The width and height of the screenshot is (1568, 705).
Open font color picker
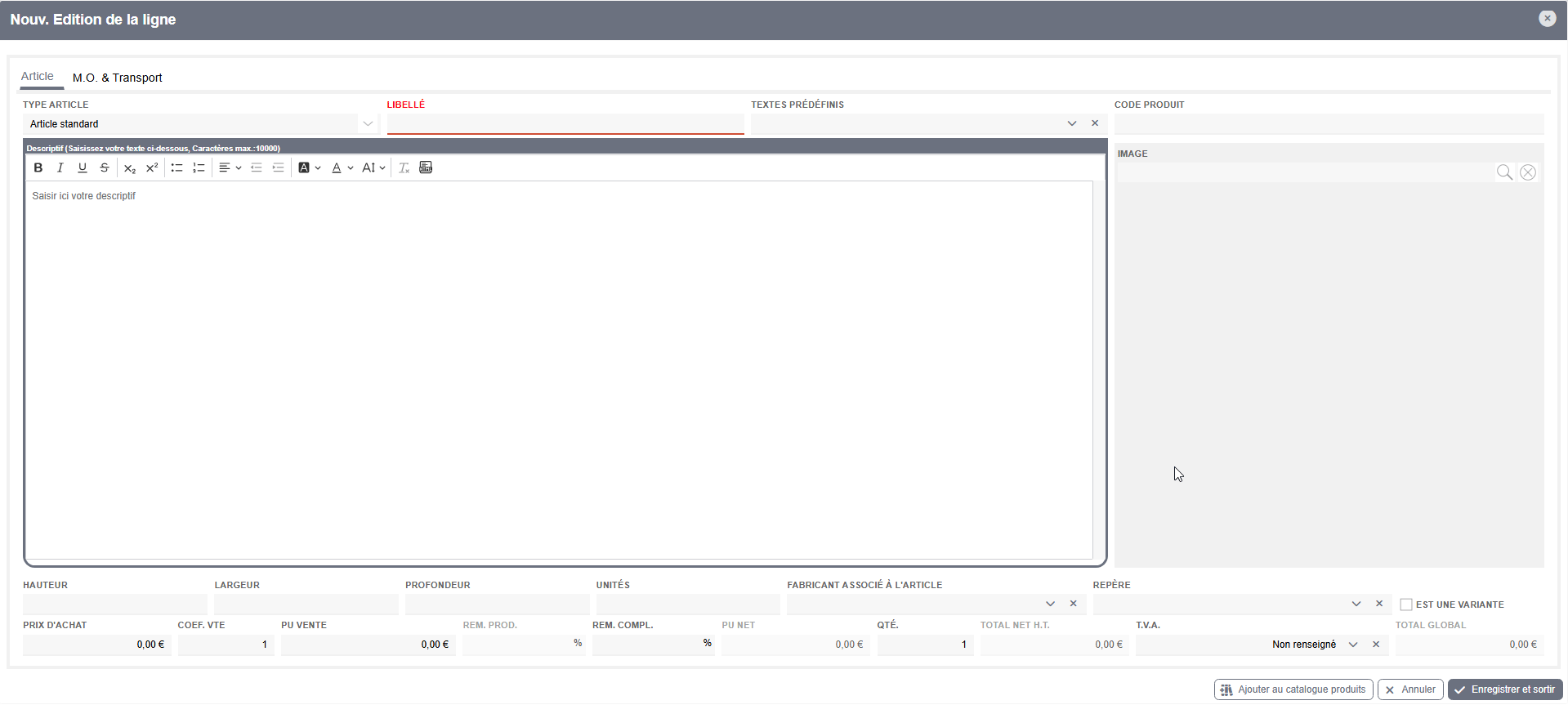coord(342,167)
